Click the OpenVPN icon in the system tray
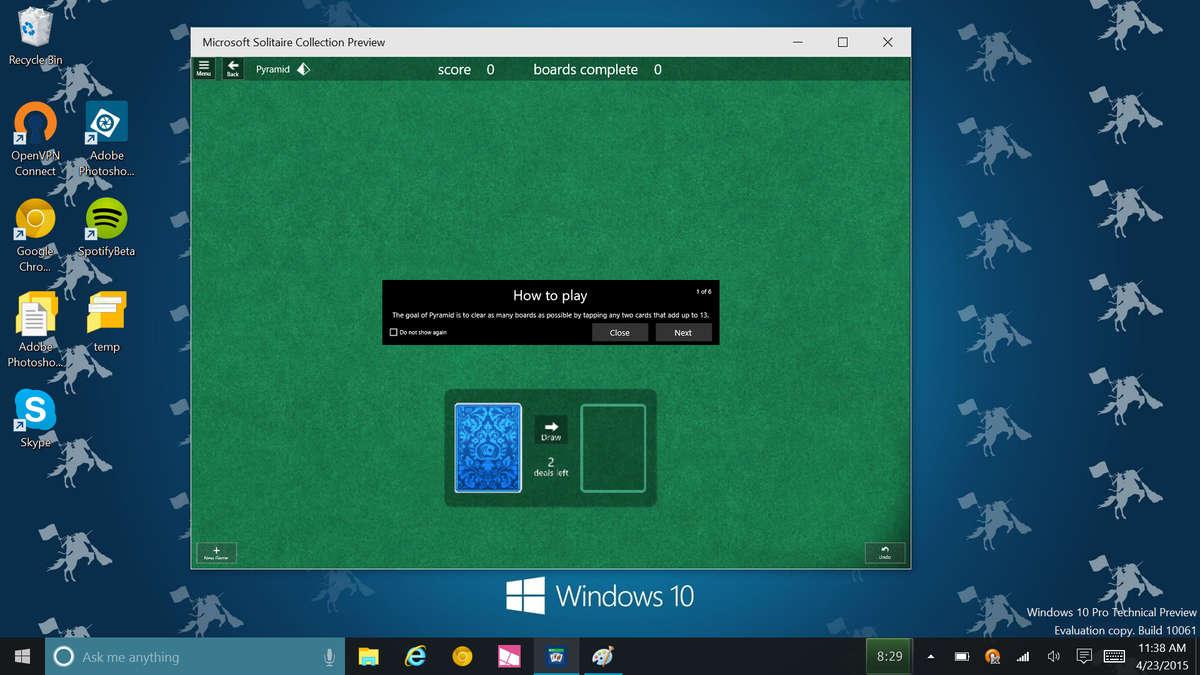The width and height of the screenshot is (1200, 675). [x=991, y=657]
